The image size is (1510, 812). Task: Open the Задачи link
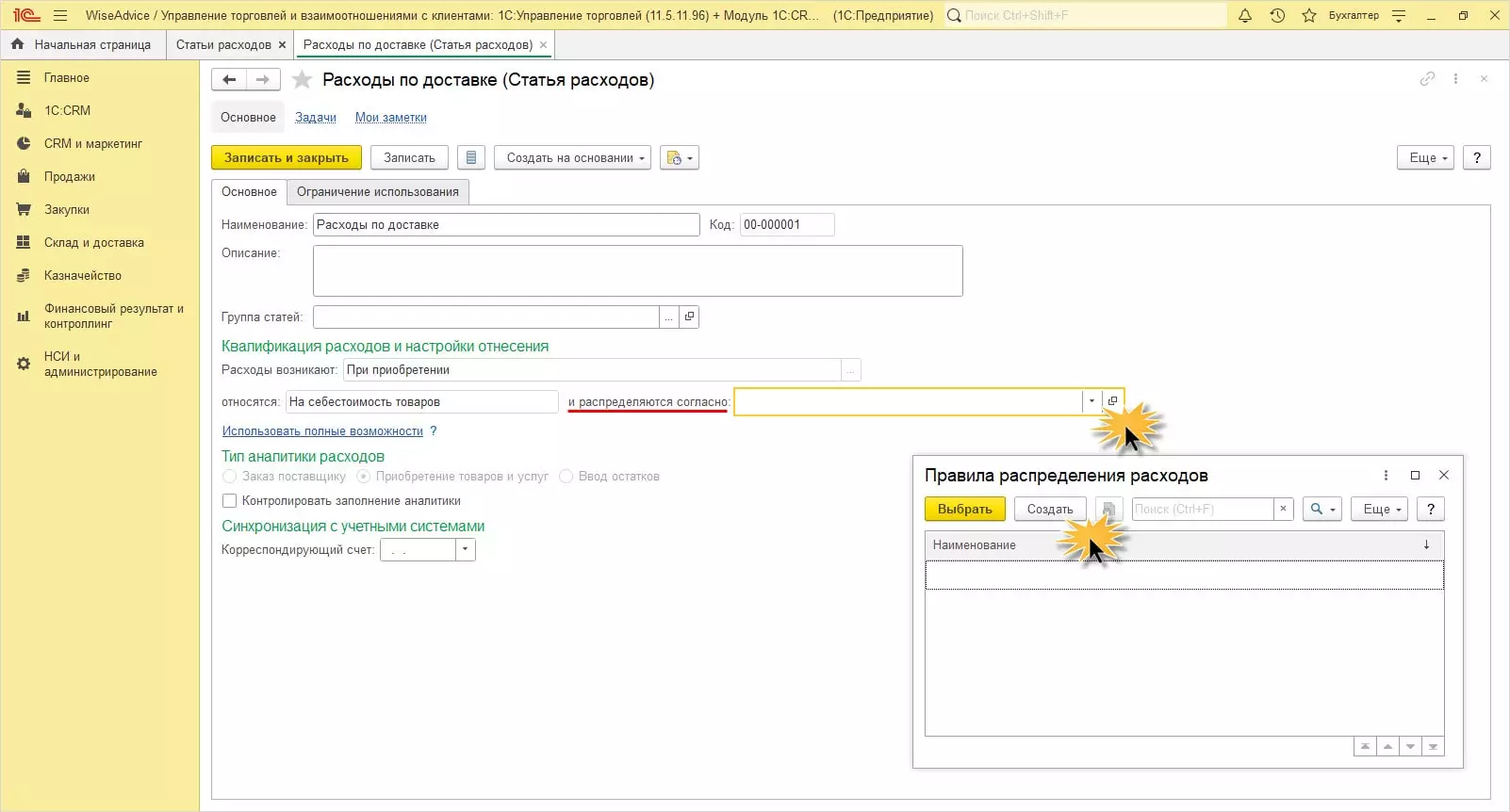pyautogui.click(x=316, y=118)
